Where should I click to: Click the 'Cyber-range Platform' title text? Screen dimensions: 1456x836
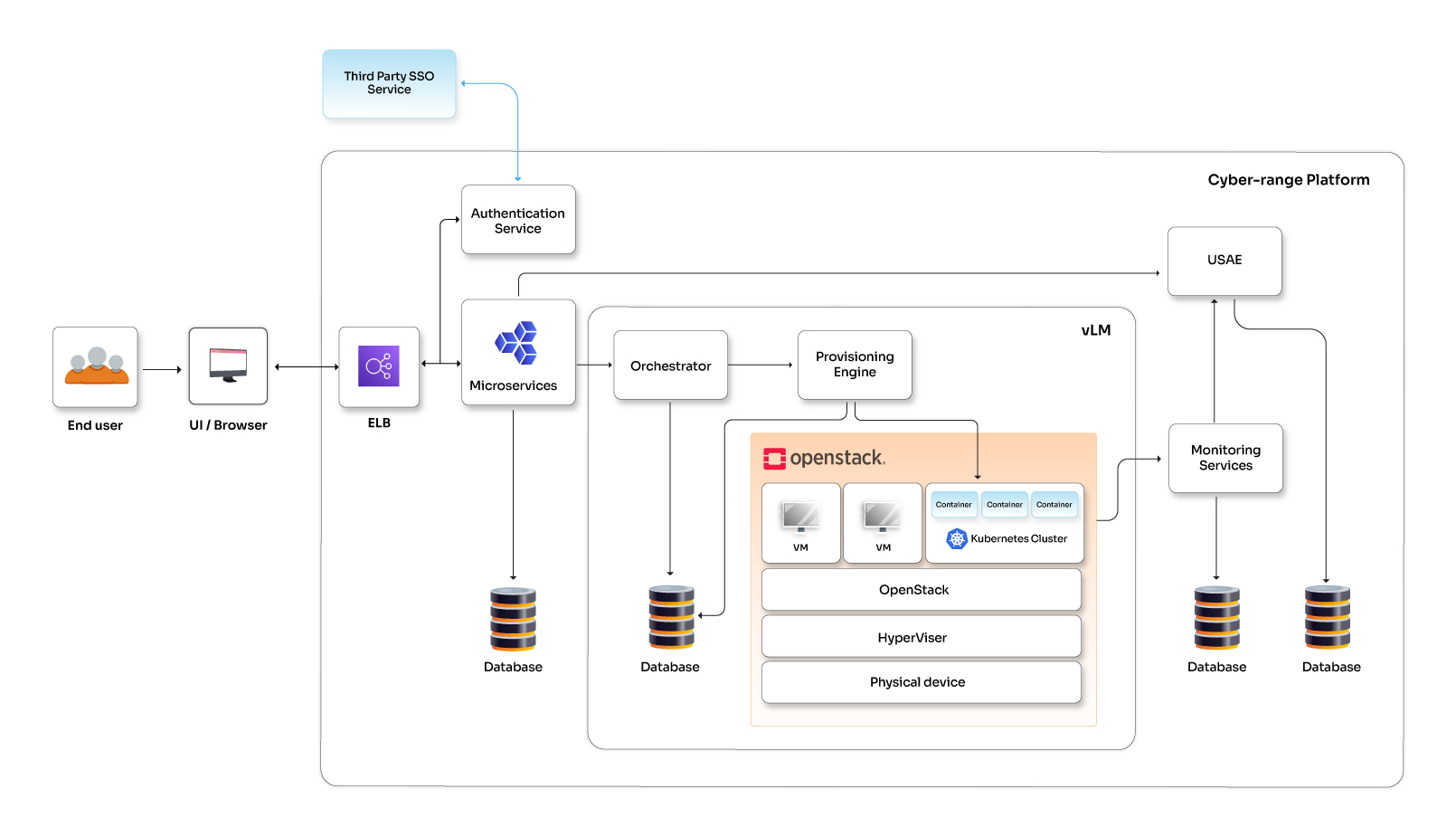(x=1289, y=180)
